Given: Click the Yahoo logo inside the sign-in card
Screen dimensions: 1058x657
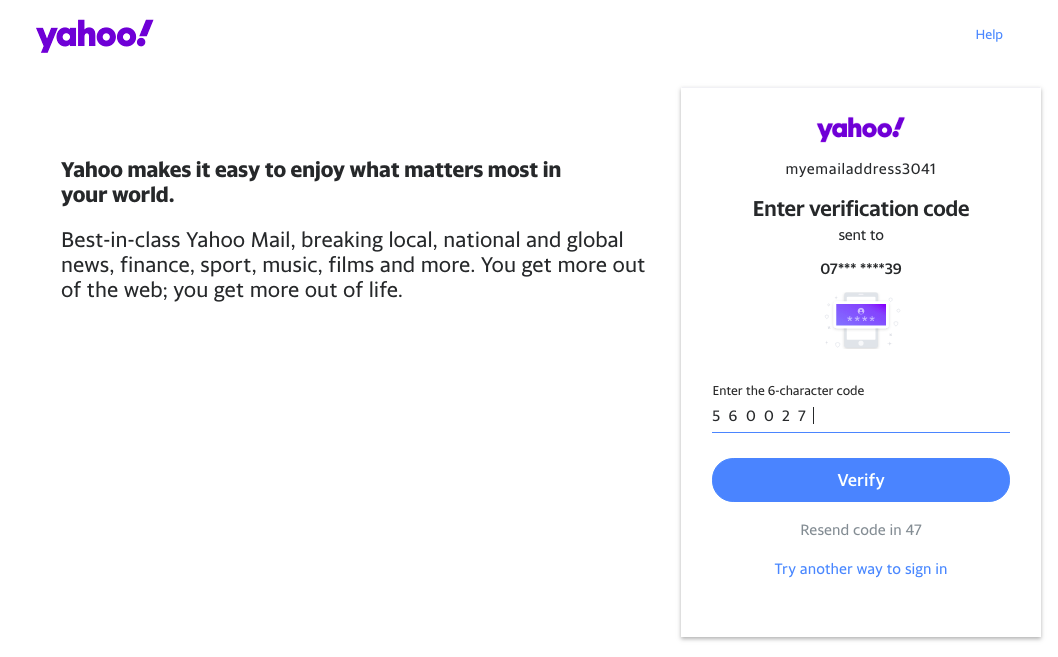Looking at the screenshot, I should click(860, 128).
